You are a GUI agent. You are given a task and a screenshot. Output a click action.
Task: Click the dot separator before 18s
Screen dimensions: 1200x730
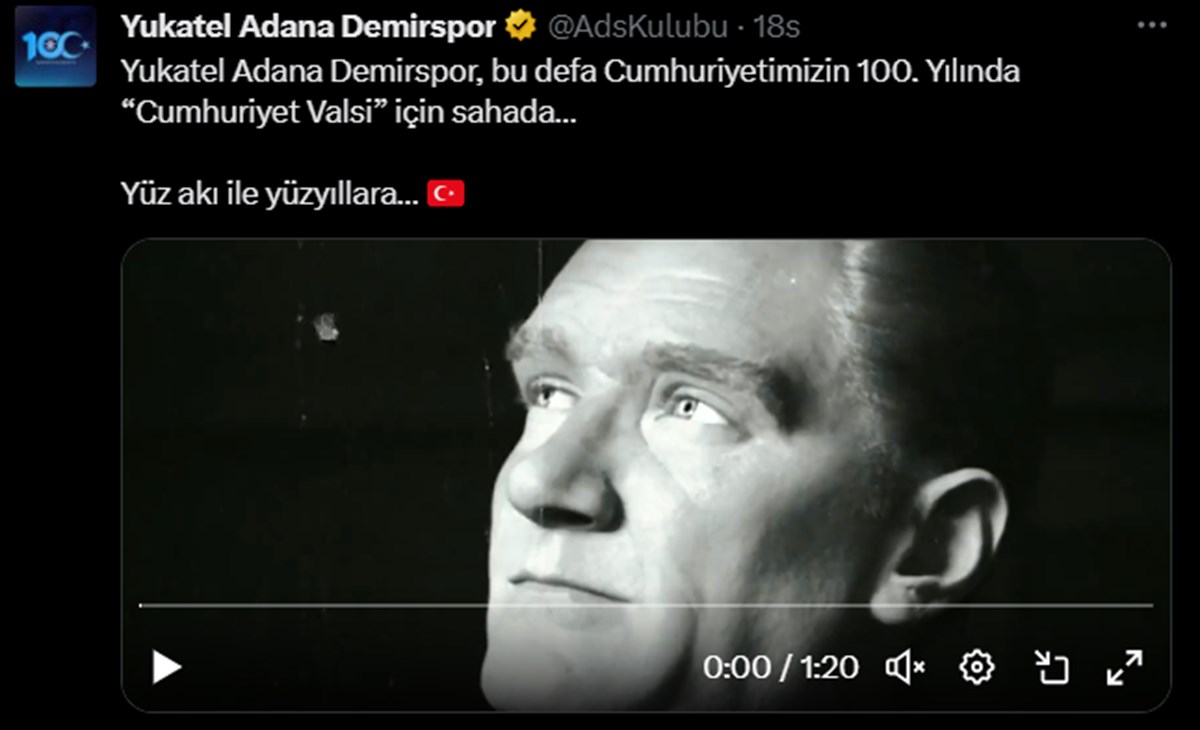pyautogui.click(x=740, y=28)
